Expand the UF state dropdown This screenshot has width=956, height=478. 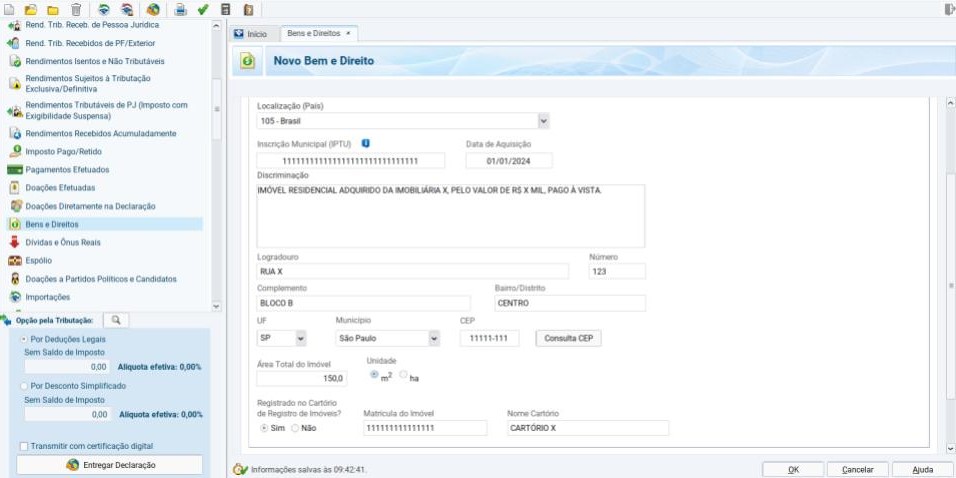click(x=300, y=339)
